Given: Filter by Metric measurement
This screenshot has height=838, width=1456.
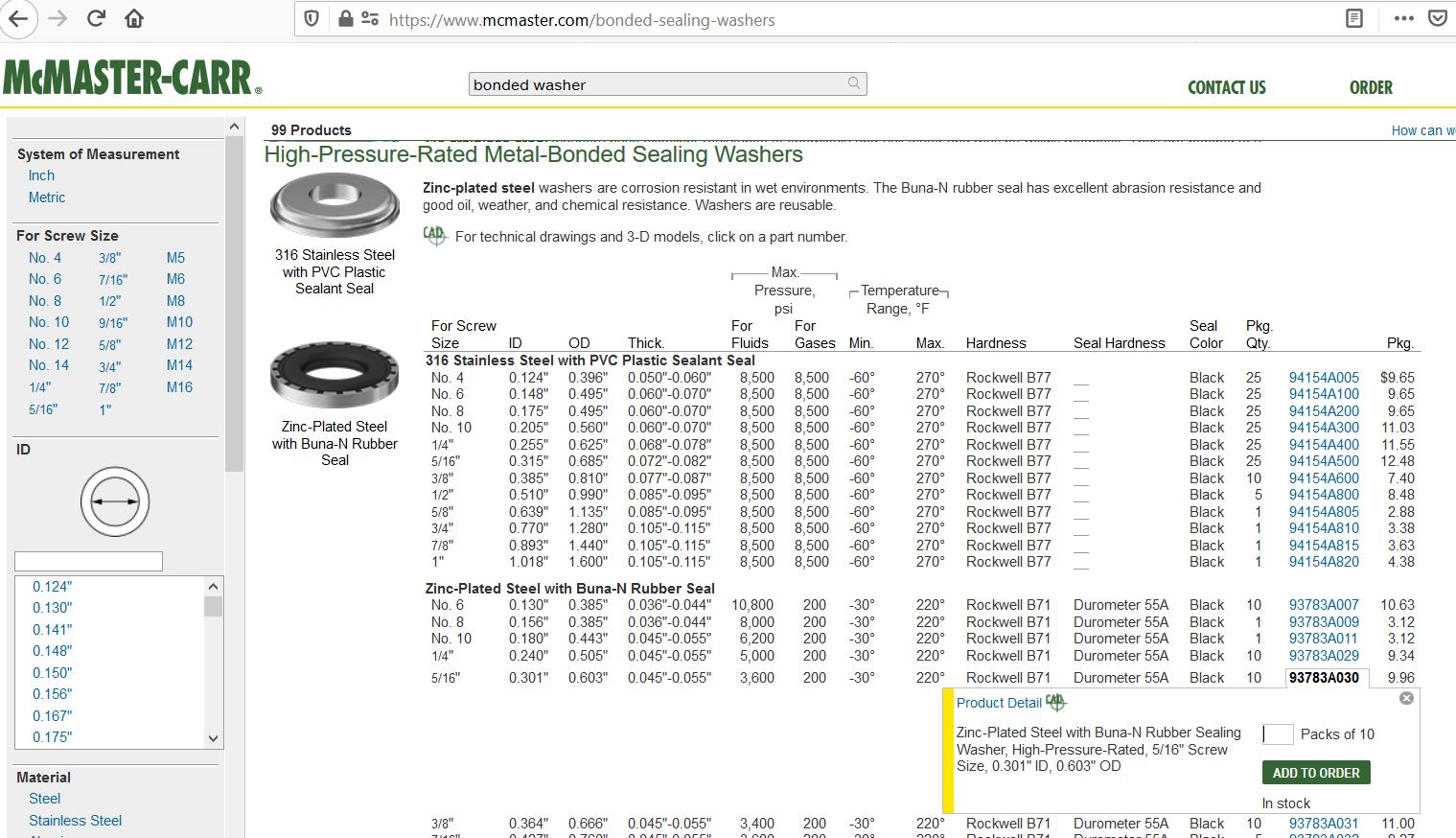Looking at the screenshot, I should click(47, 198).
